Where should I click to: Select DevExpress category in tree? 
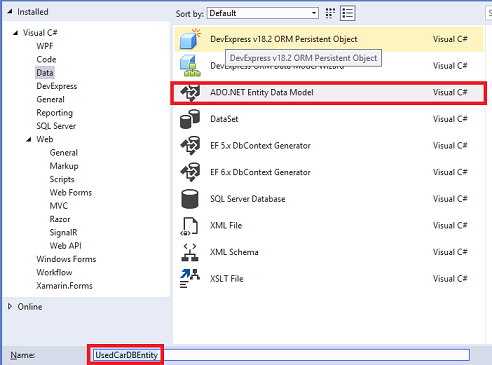coord(57,86)
